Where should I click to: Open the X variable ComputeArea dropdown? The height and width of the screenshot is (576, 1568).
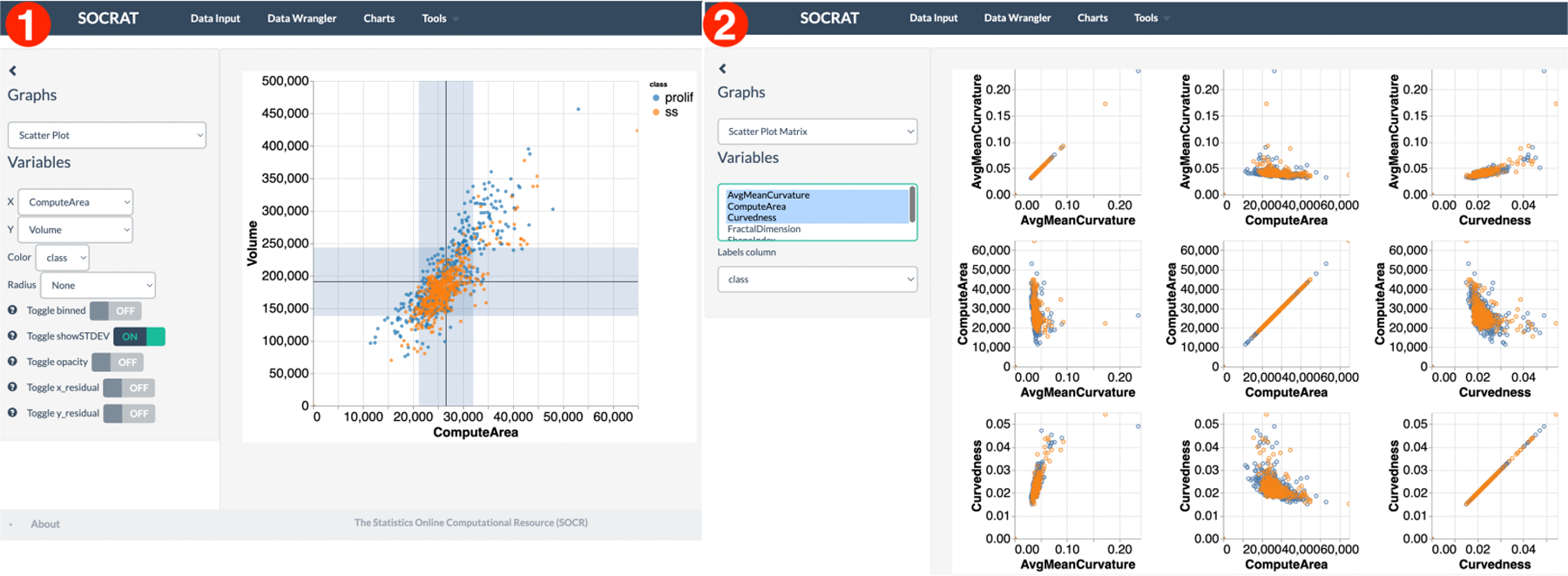tap(76, 202)
